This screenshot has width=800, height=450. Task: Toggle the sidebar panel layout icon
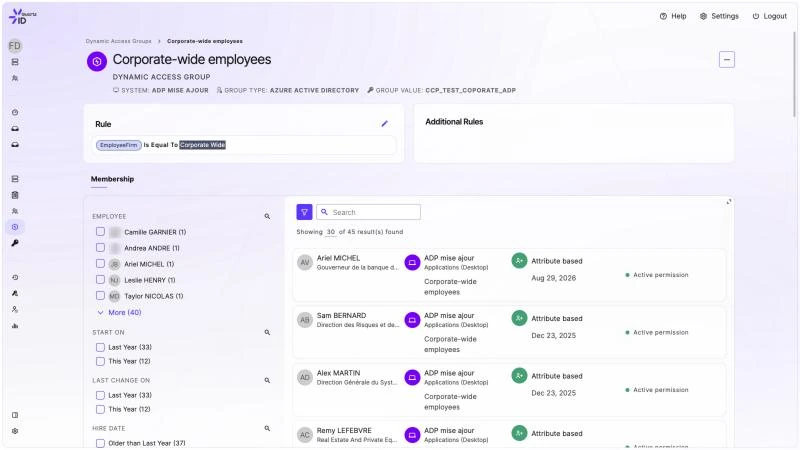pos(15,415)
